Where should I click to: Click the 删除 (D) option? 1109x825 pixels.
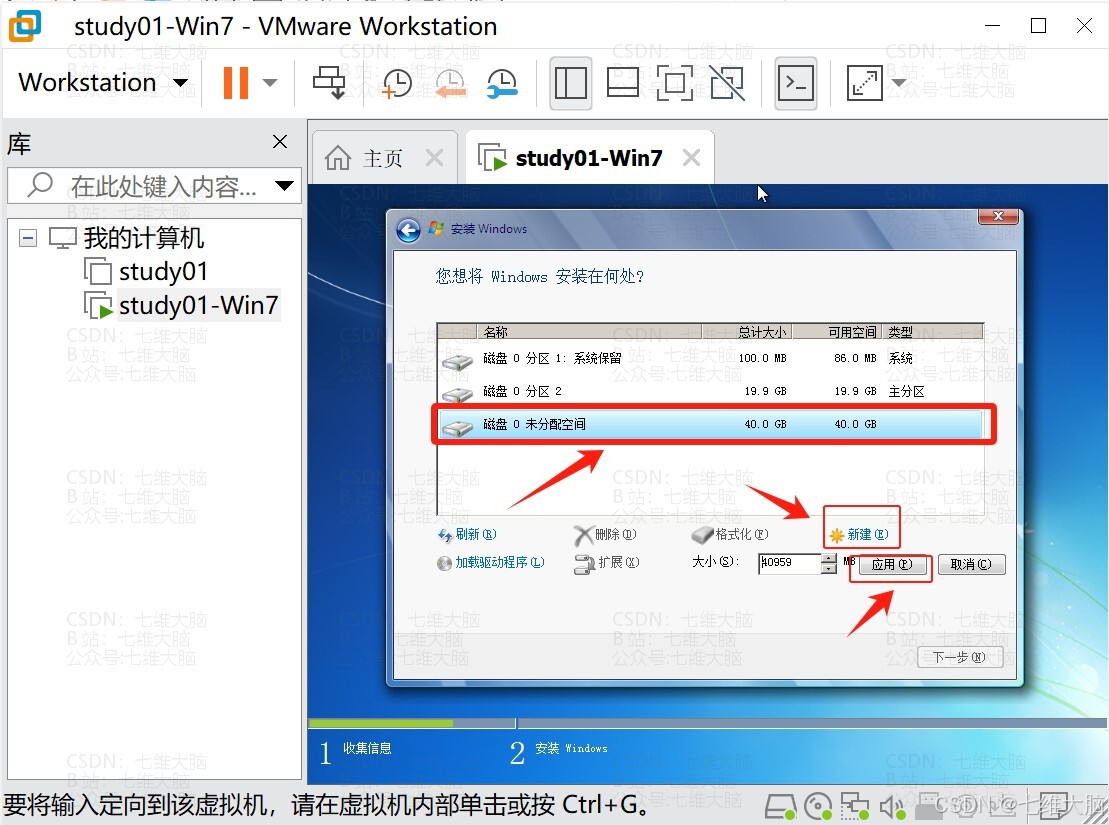tap(605, 535)
